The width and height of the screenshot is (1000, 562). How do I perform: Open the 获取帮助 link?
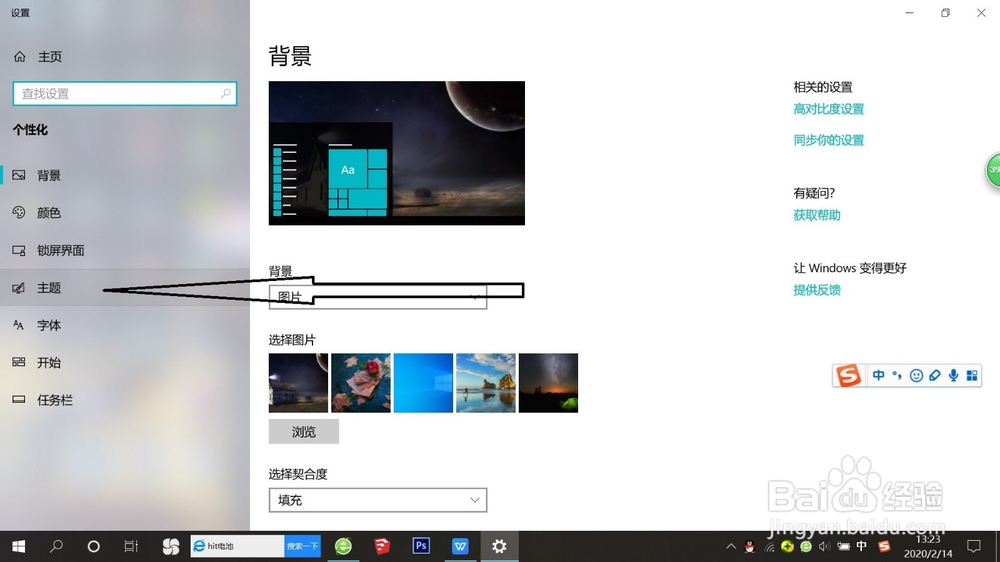(817, 215)
